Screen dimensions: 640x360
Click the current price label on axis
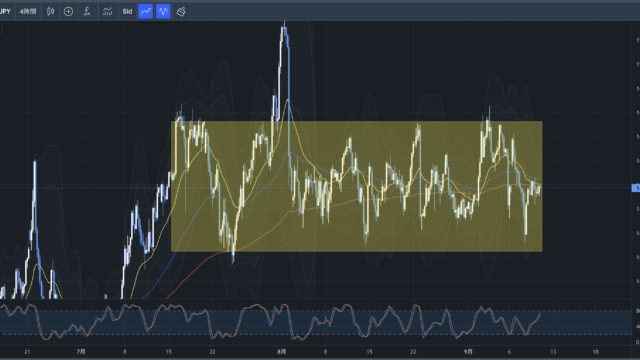coord(636,188)
